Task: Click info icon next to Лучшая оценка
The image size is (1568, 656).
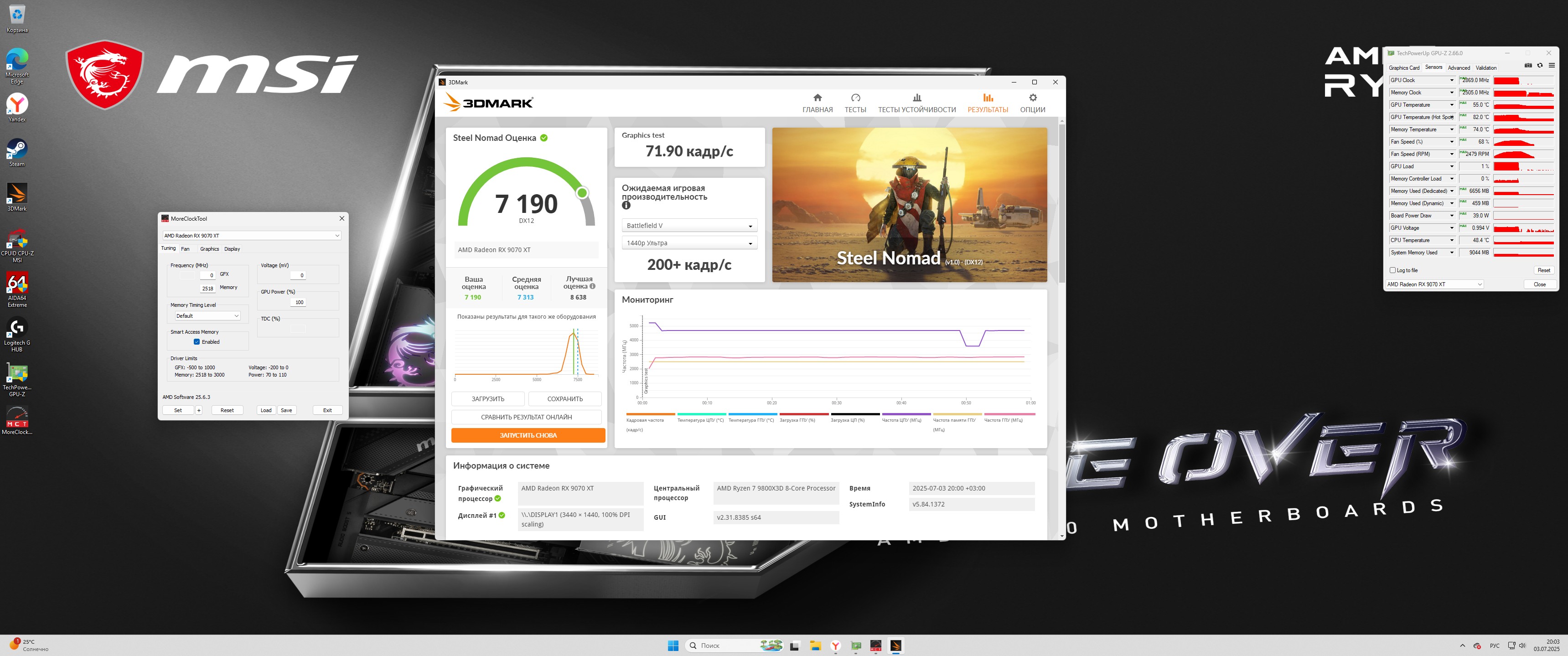Action: tap(592, 286)
